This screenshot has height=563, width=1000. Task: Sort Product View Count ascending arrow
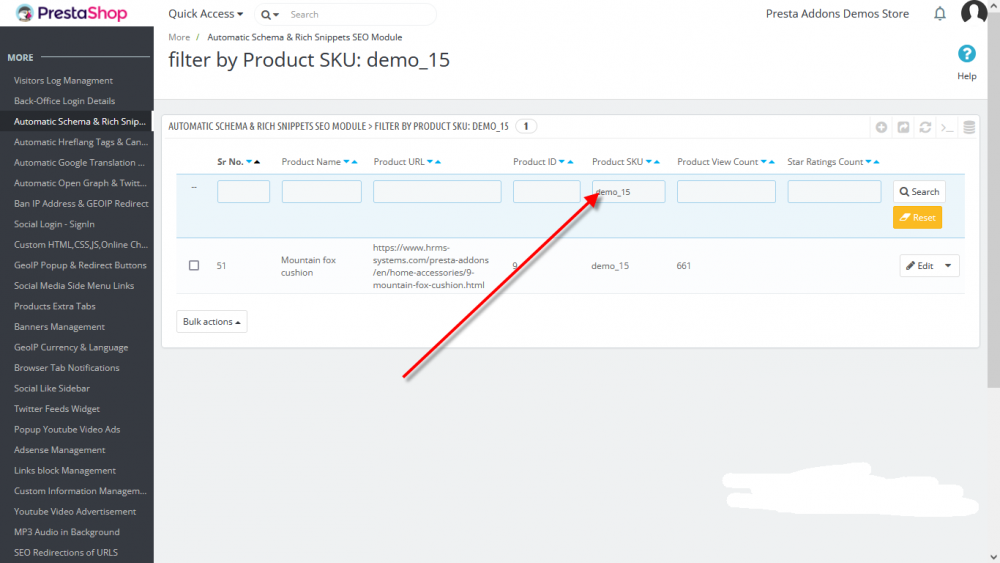(772, 162)
